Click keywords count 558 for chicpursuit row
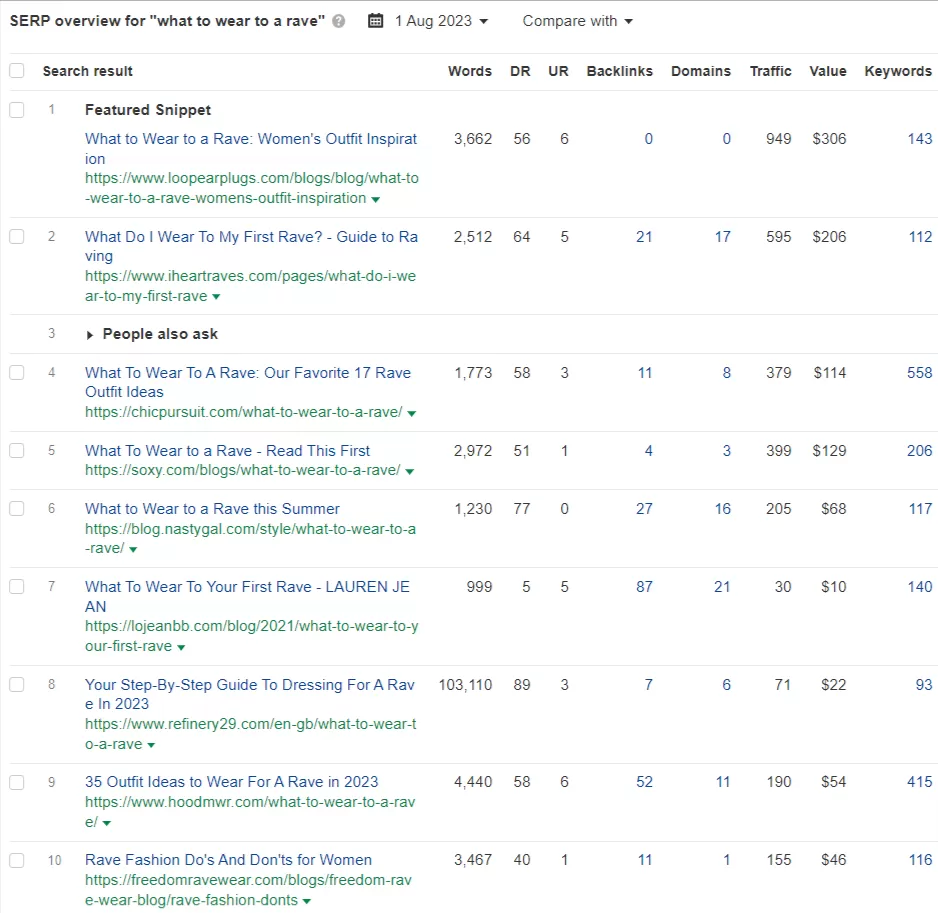Viewport: 938px width, 913px height. 919,373
